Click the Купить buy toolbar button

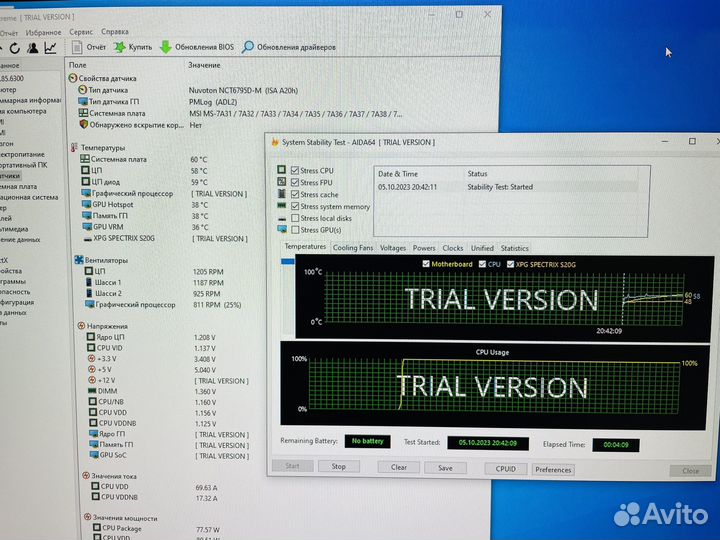pyautogui.click(x=133, y=47)
